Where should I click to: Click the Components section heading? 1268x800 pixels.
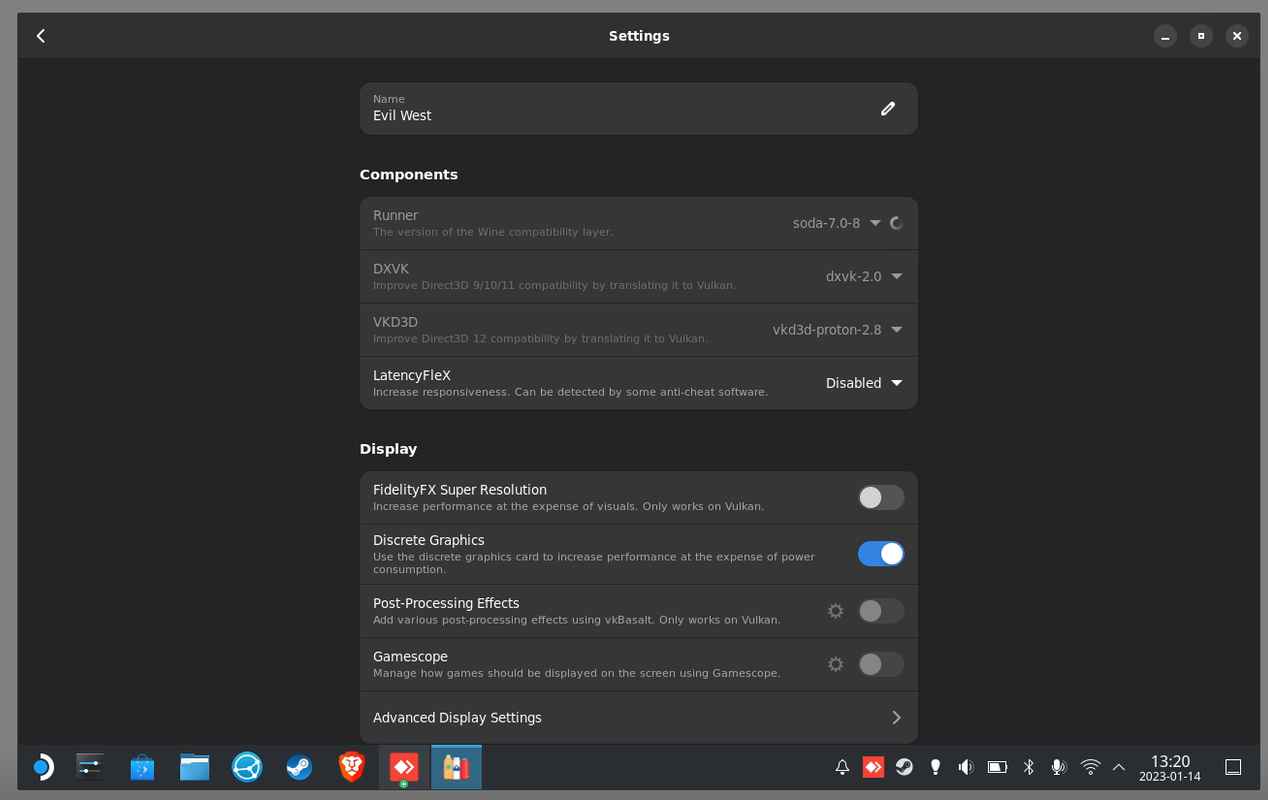(x=408, y=174)
